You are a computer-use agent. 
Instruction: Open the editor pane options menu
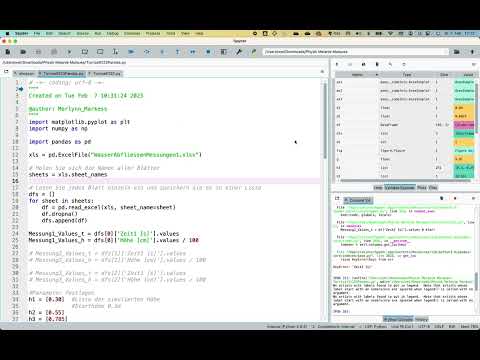(322, 71)
